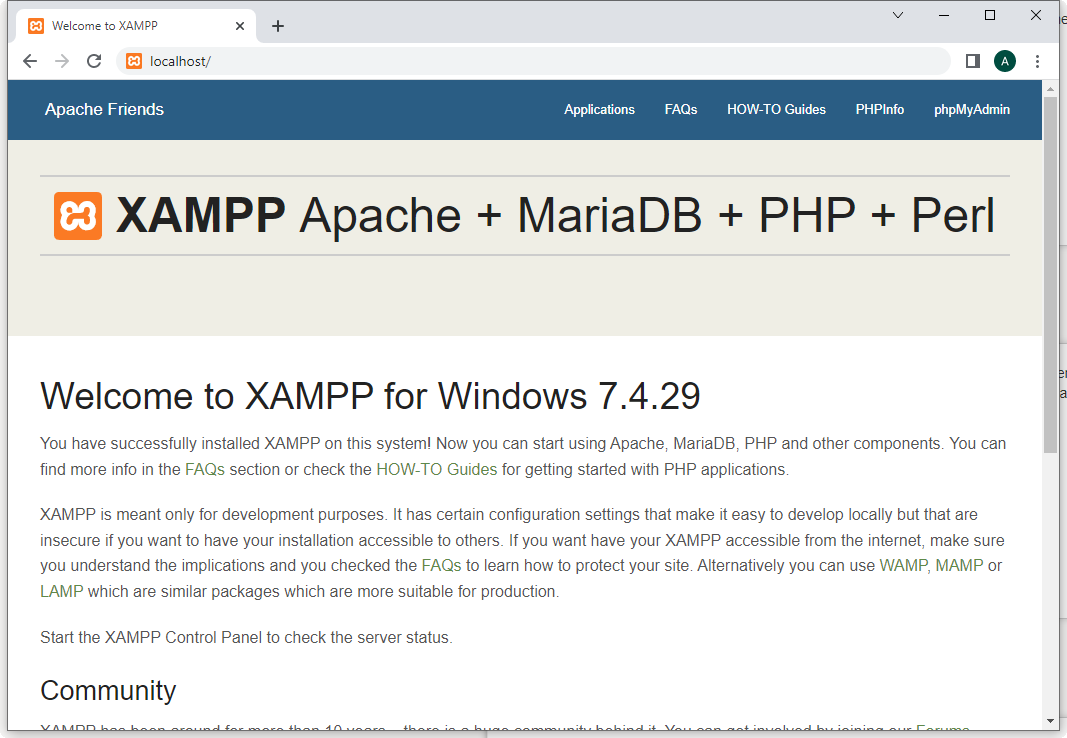Expand the tab search chevron
Viewport: 1067px width, 738px height.
click(x=898, y=15)
